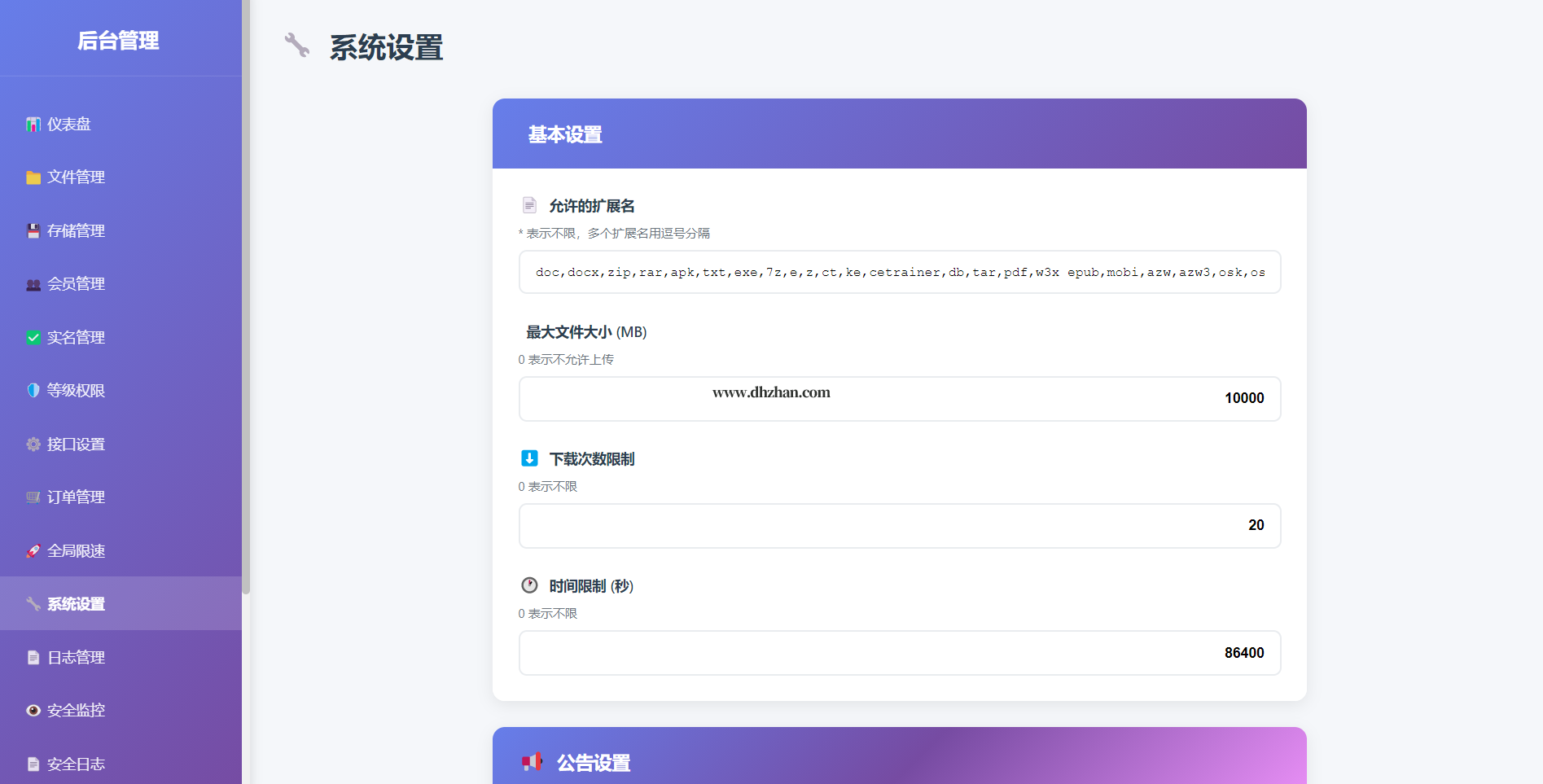Click the green checkmark icon for 实名管理
1543x784 pixels.
tap(33, 338)
